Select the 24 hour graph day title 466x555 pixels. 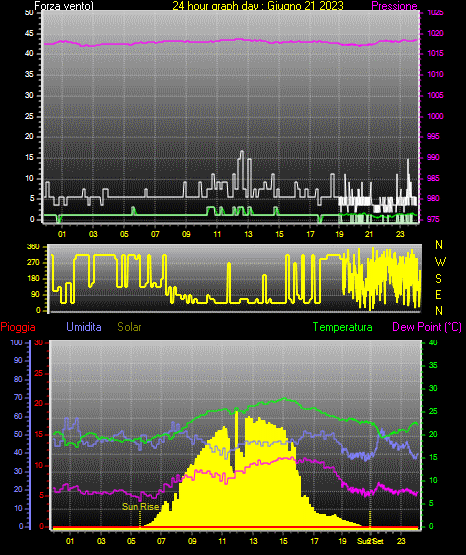coord(258,6)
